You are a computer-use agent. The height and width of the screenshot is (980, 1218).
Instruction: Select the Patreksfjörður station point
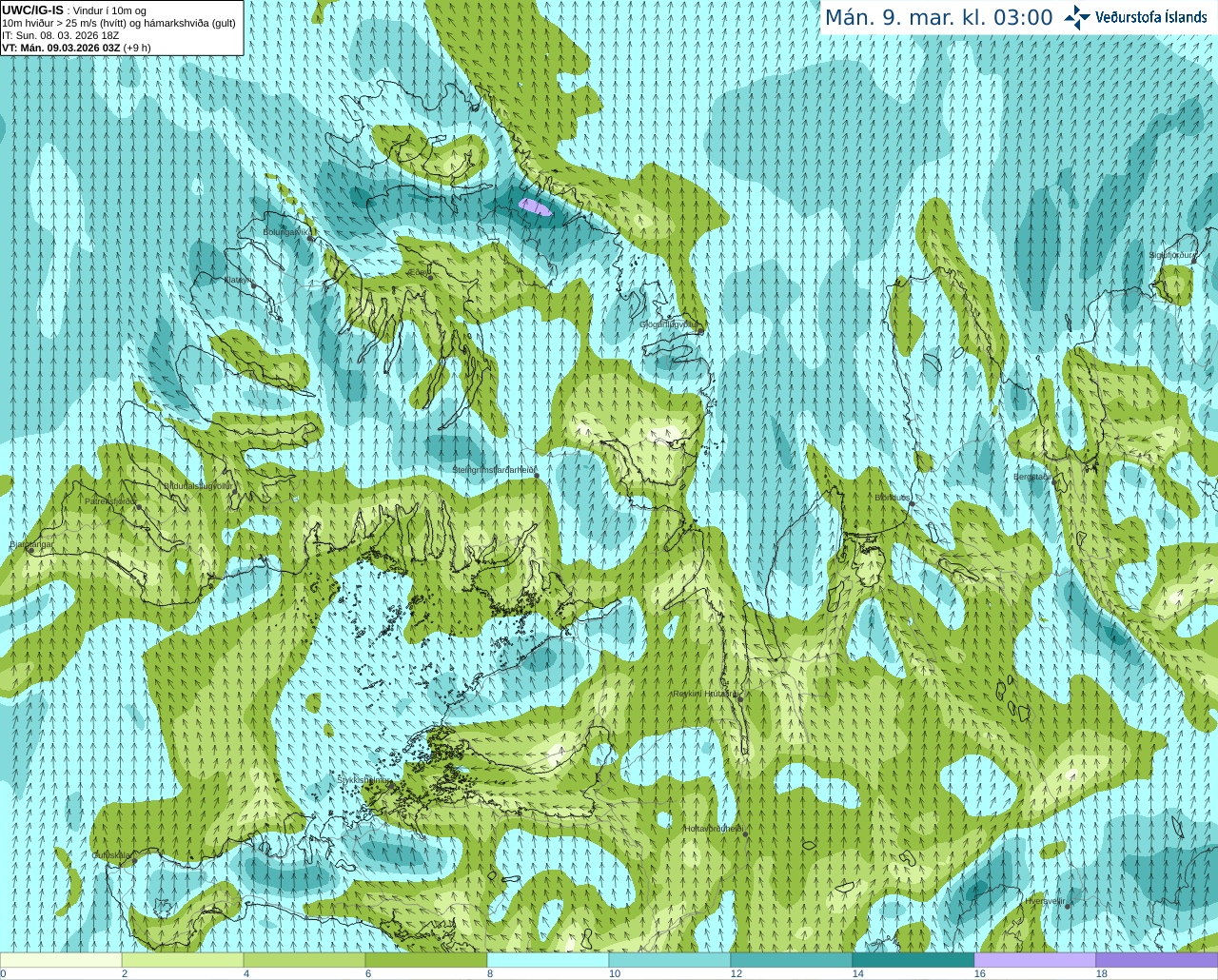(139, 507)
